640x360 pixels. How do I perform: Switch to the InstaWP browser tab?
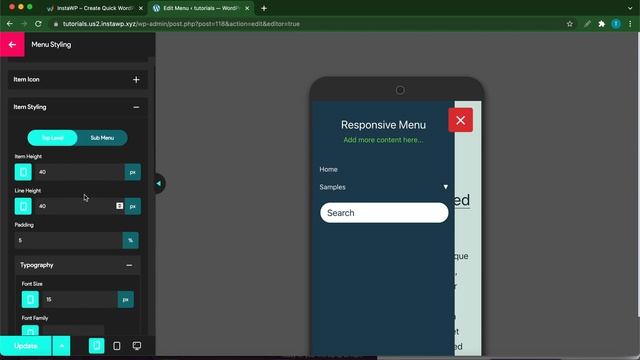(94, 8)
